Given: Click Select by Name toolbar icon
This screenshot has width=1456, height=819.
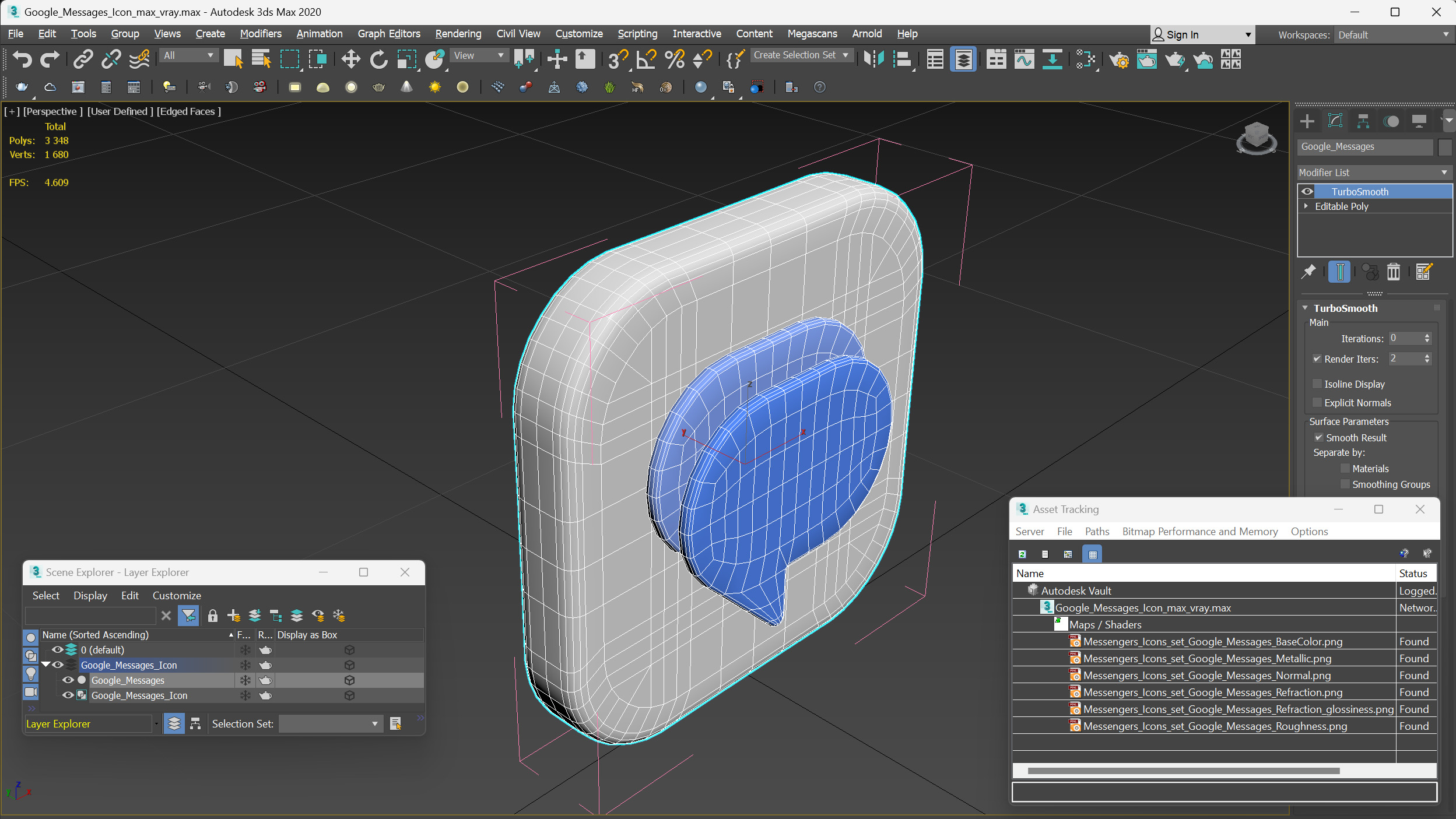Looking at the screenshot, I should [x=261, y=59].
